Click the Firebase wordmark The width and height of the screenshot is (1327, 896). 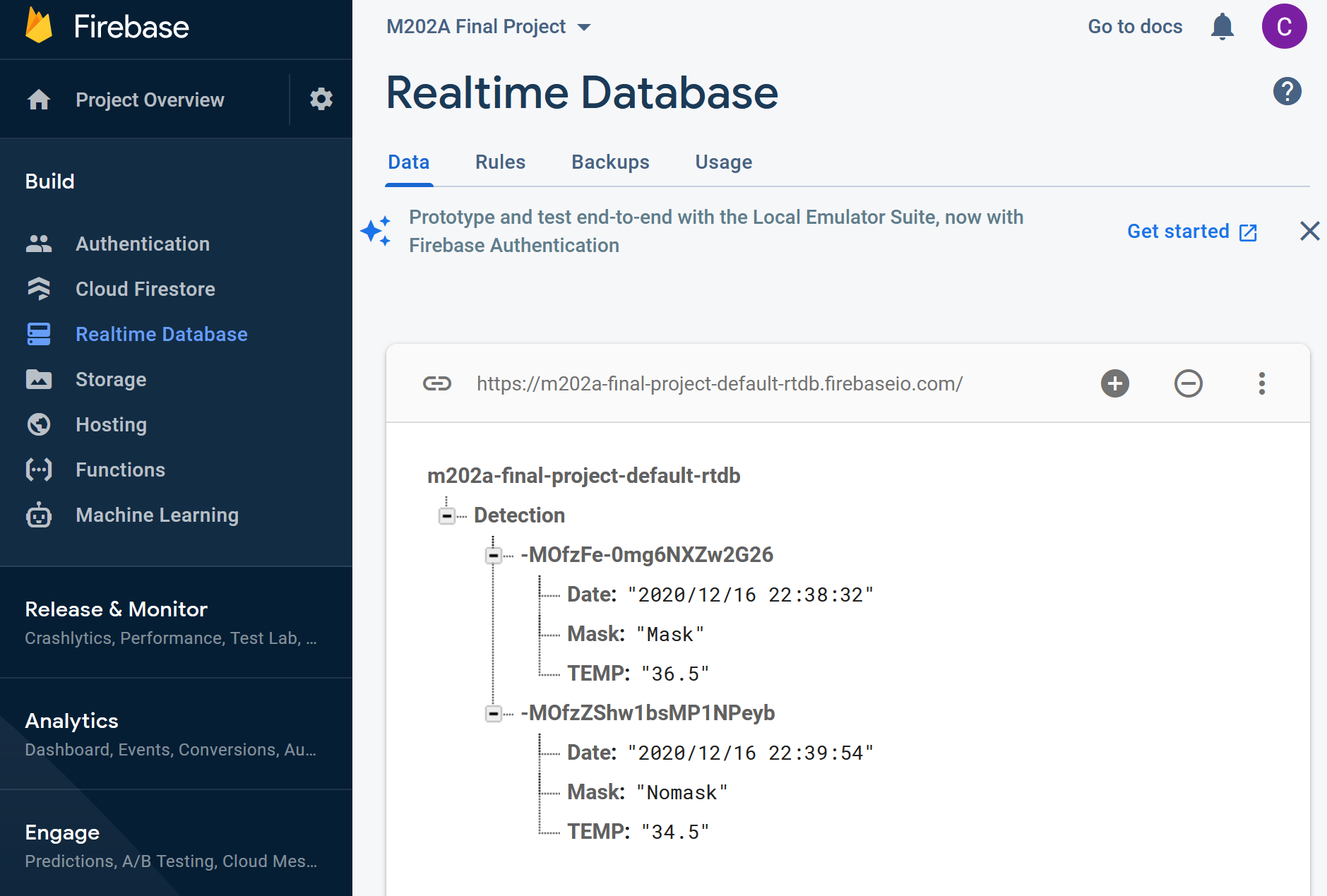coord(131,27)
